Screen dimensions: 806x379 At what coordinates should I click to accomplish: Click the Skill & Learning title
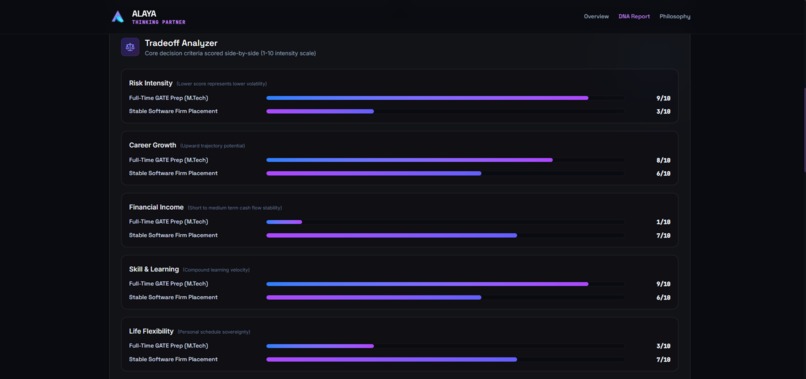pyautogui.click(x=154, y=269)
